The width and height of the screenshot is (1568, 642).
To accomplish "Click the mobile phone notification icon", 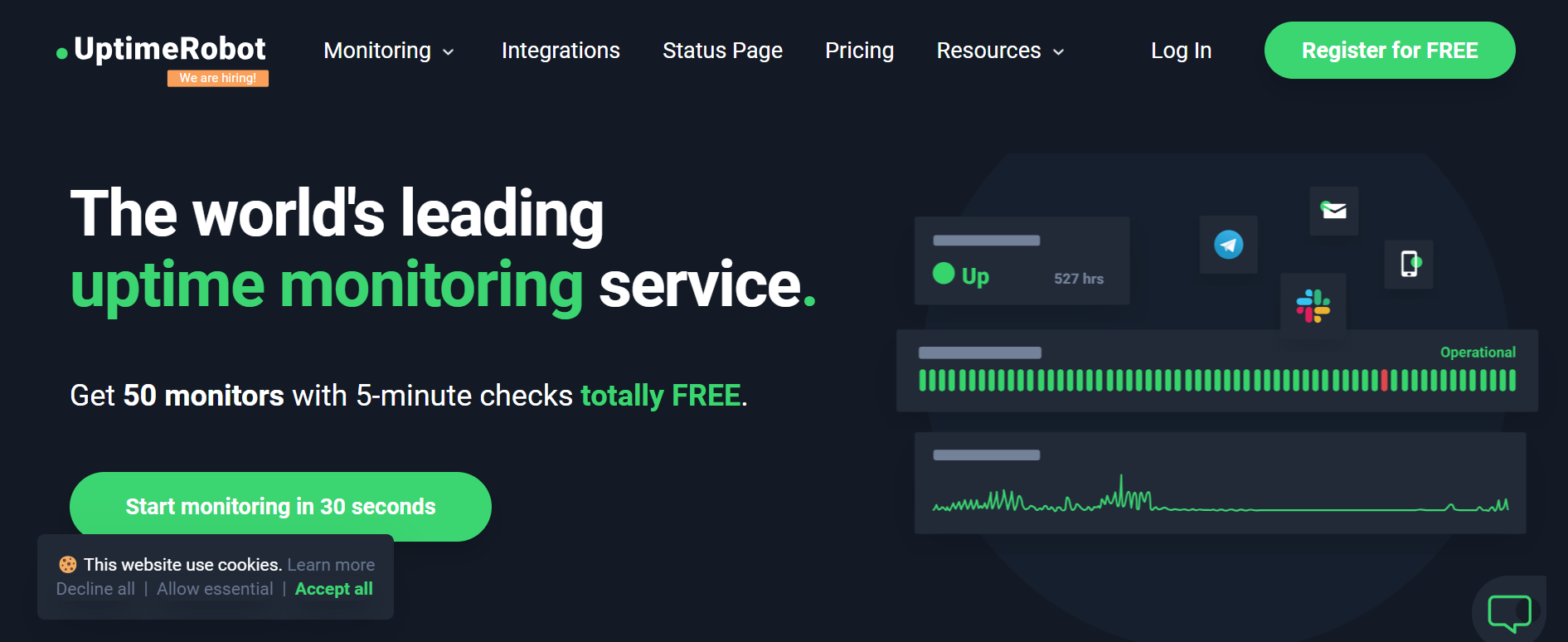I will point(1410,264).
